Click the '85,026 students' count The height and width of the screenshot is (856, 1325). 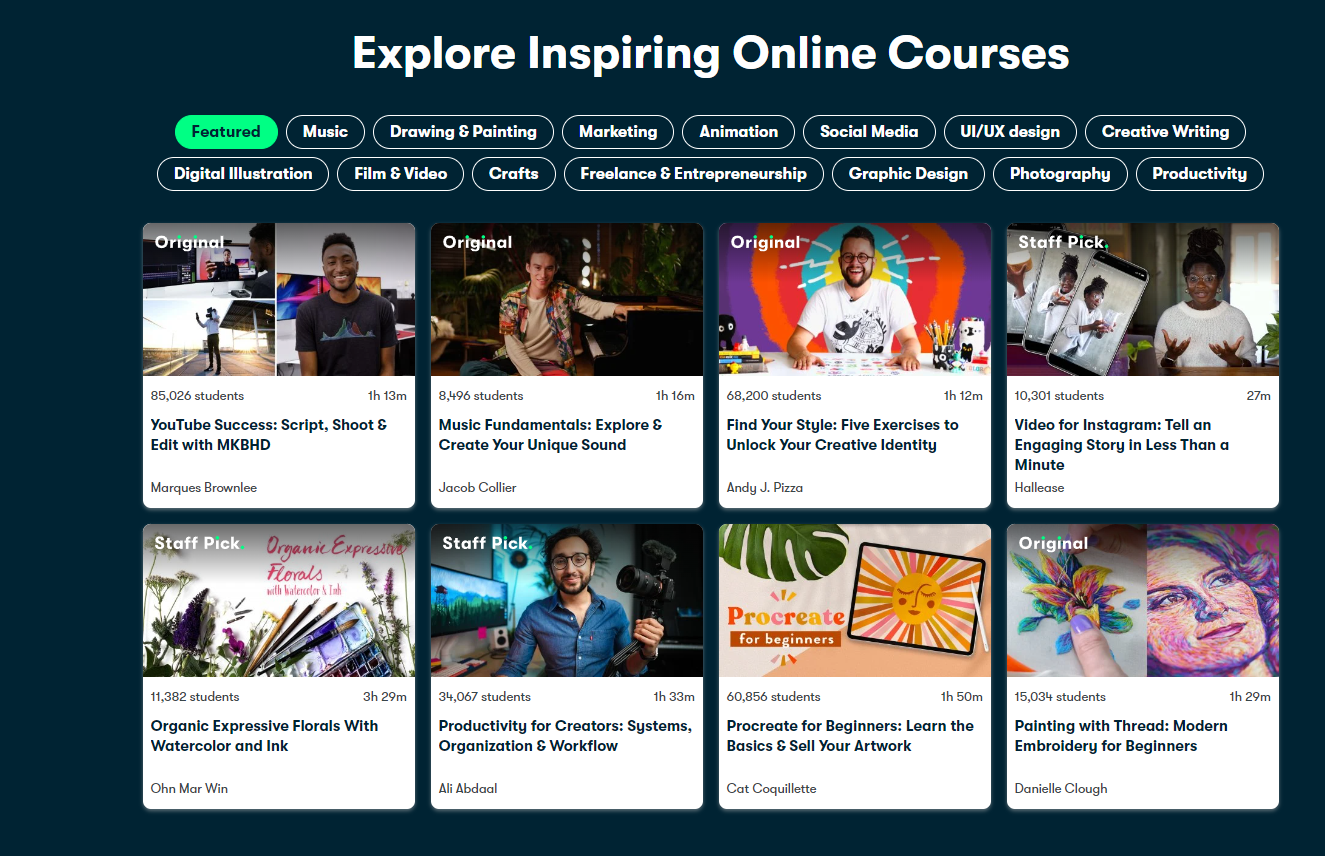pyautogui.click(x=198, y=396)
